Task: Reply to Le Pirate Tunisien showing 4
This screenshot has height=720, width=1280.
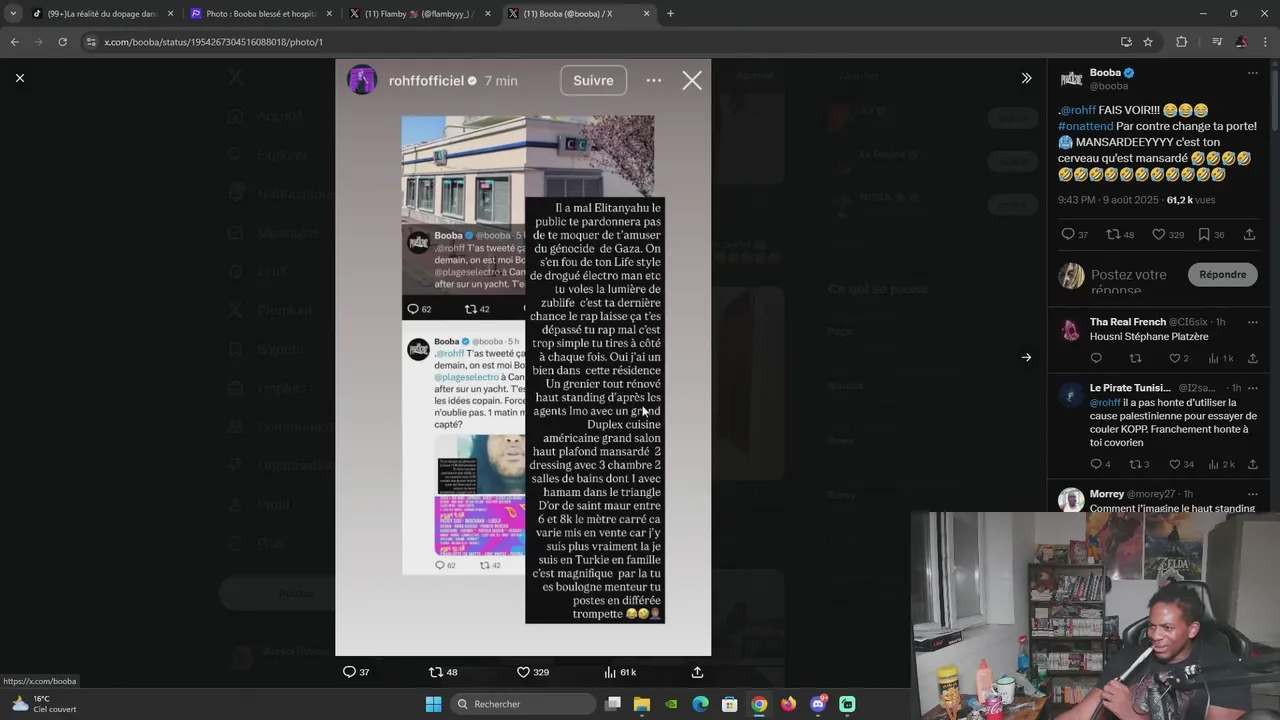Action: click(x=1096, y=464)
